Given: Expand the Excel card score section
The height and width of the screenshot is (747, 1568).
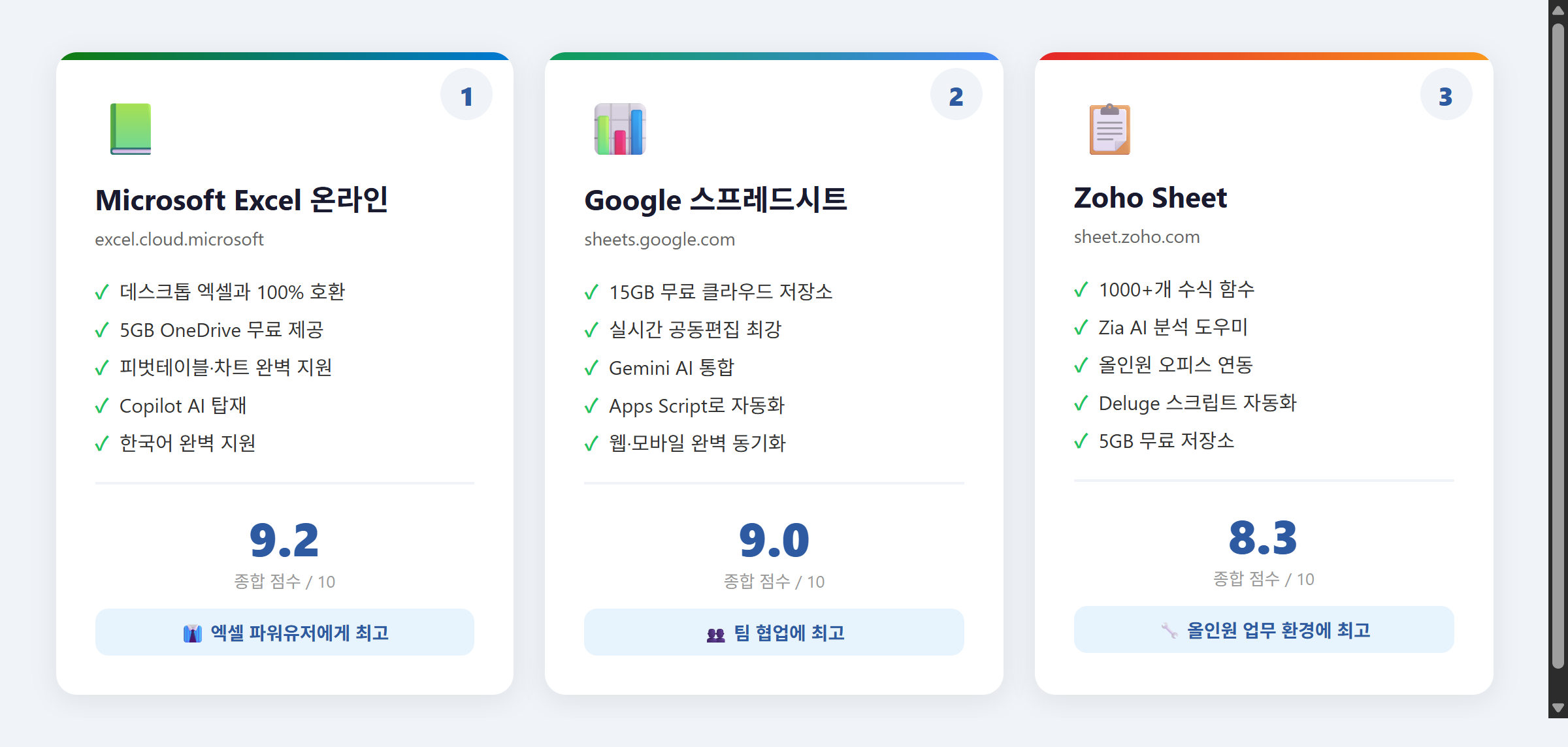Looking at the screenshot, I should (x=284, y=550).
